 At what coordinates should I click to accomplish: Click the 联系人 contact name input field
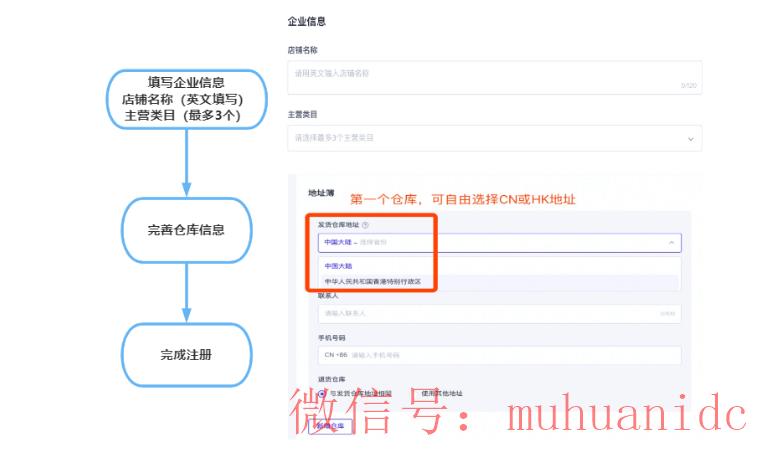pos(500,313)
